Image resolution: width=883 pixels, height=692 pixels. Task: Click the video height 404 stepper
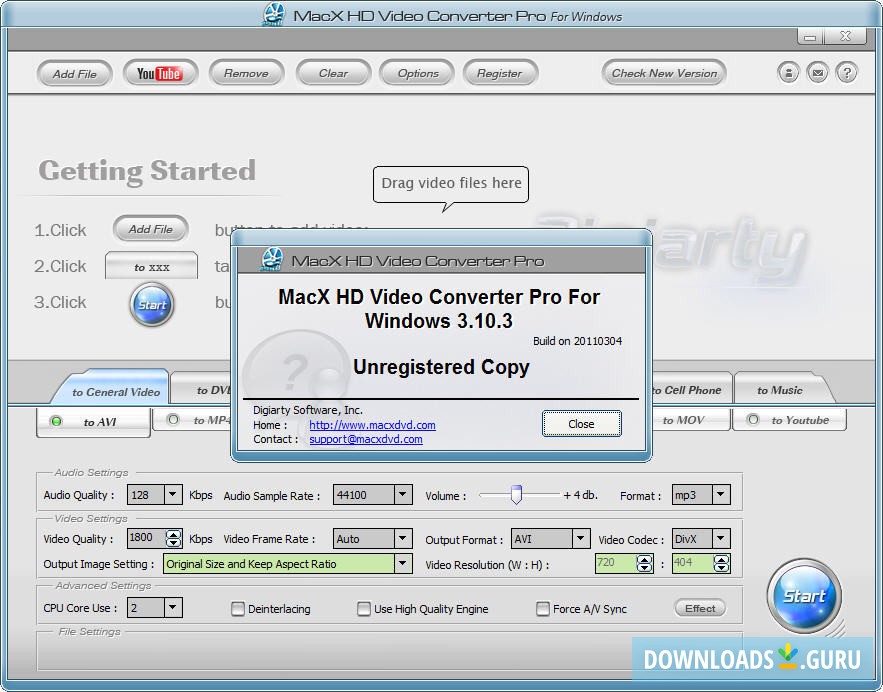[x=721, y=563]
